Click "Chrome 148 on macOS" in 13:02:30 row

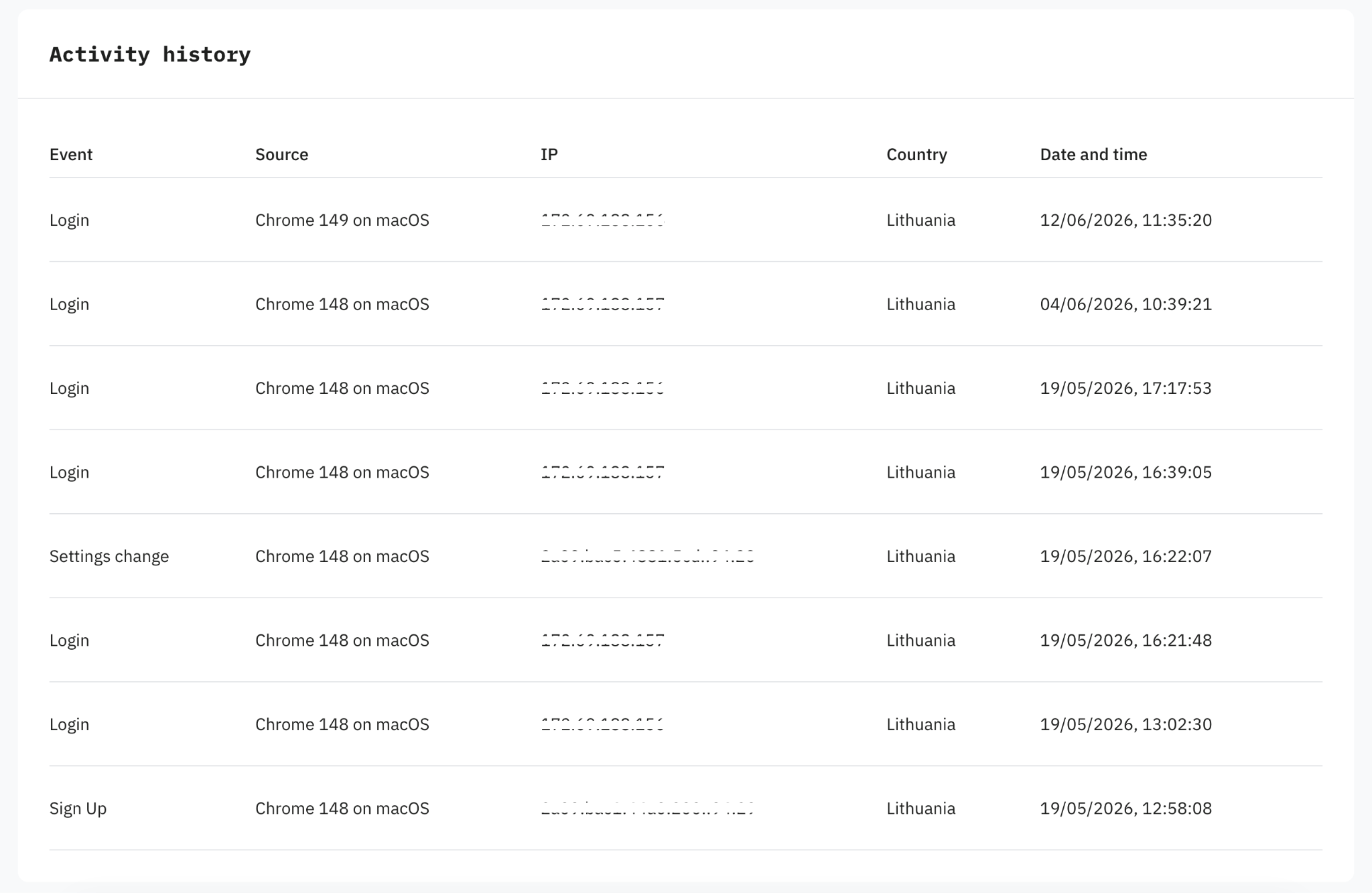tap(342, 725)
